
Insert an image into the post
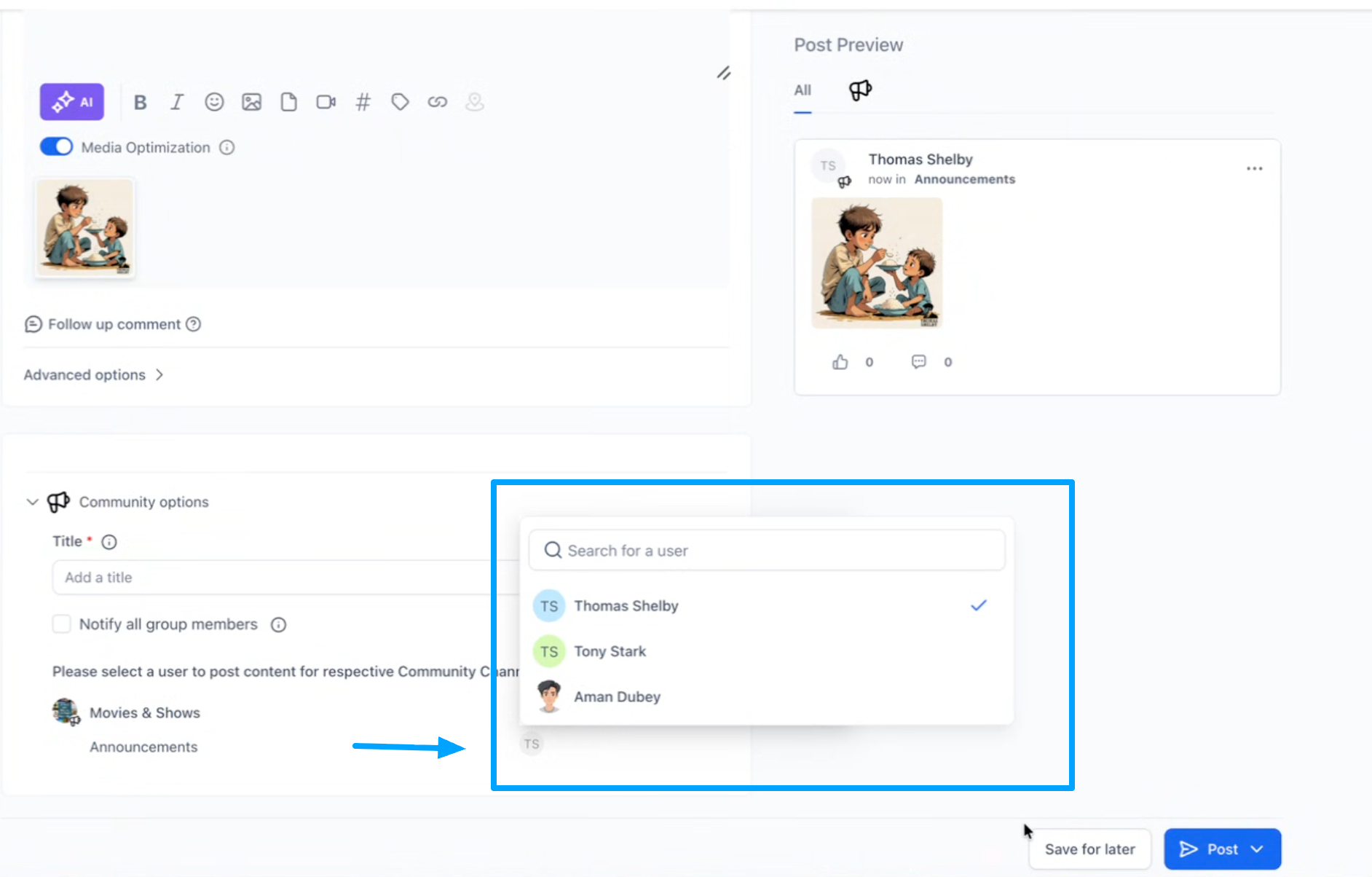tap(251, 102)
